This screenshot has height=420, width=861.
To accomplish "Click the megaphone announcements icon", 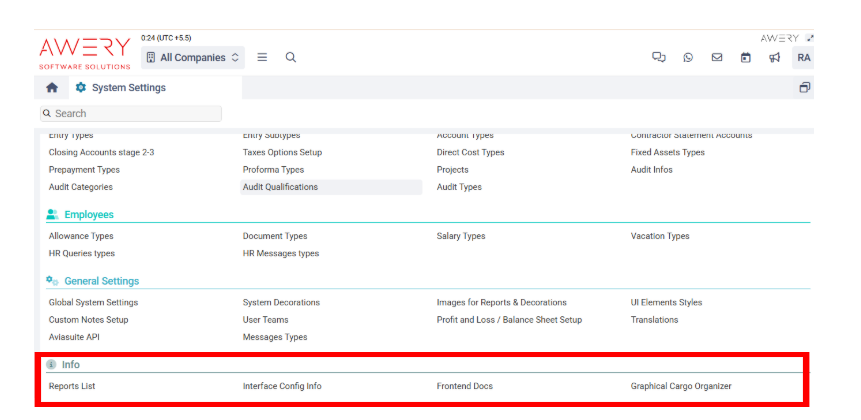I will coord(774,58).
